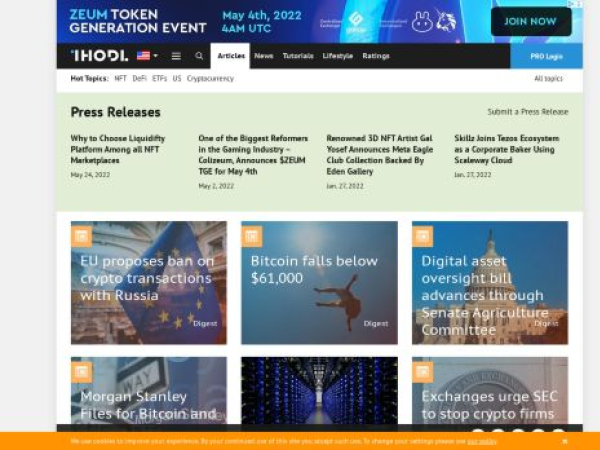
Task: Open Digital asset oversight bill card
Action: pyautogui.click(x=490, y=283)
